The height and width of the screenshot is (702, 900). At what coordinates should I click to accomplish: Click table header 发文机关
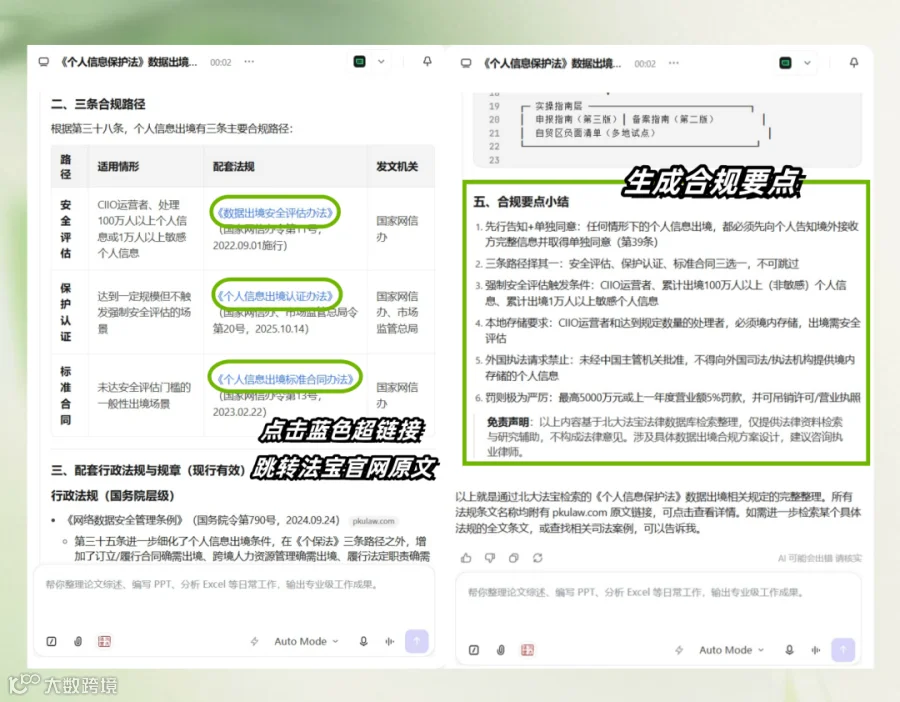pyautogui.click(x=397, y=166)
